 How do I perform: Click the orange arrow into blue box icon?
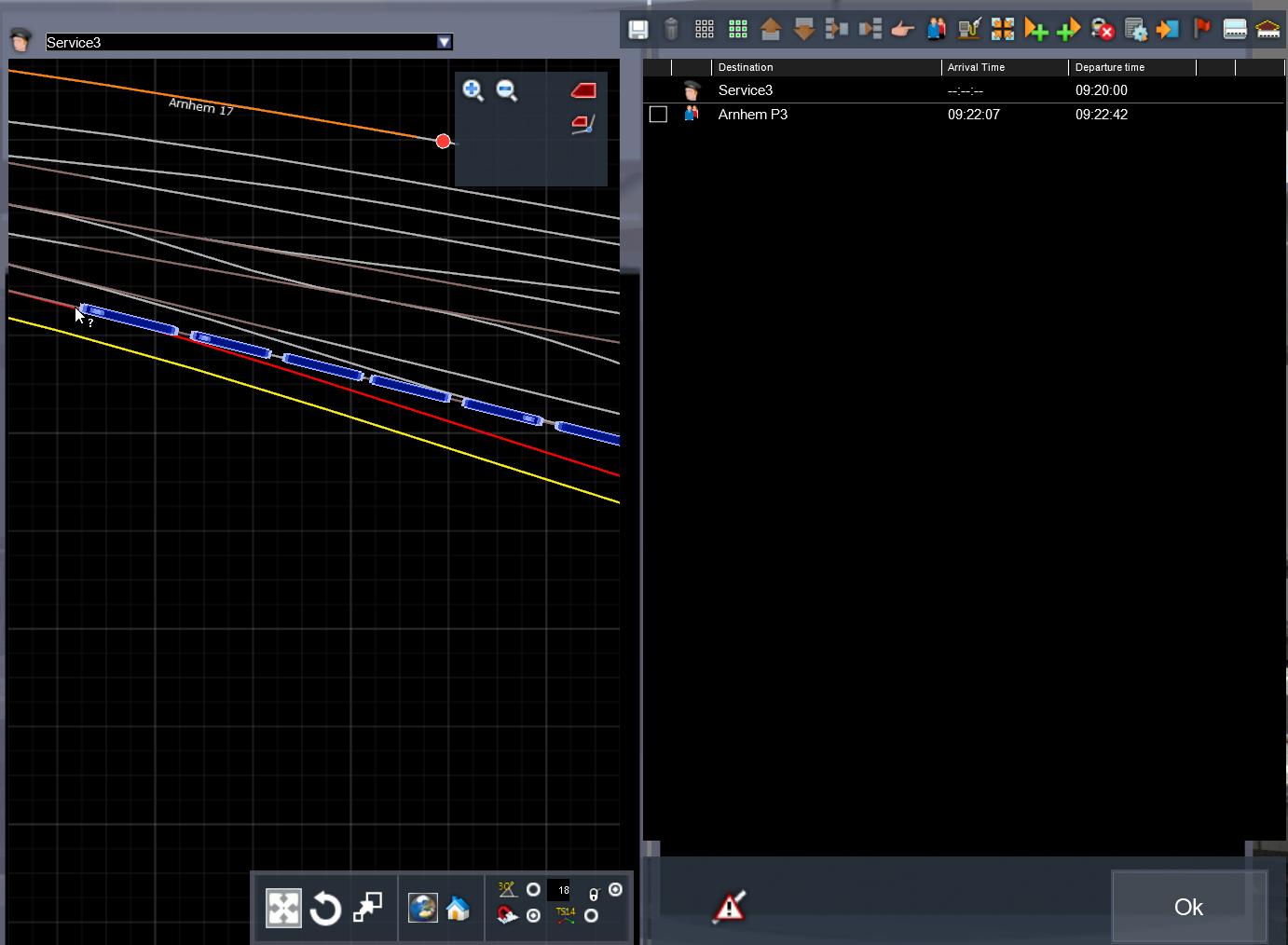click(1168, 30)
